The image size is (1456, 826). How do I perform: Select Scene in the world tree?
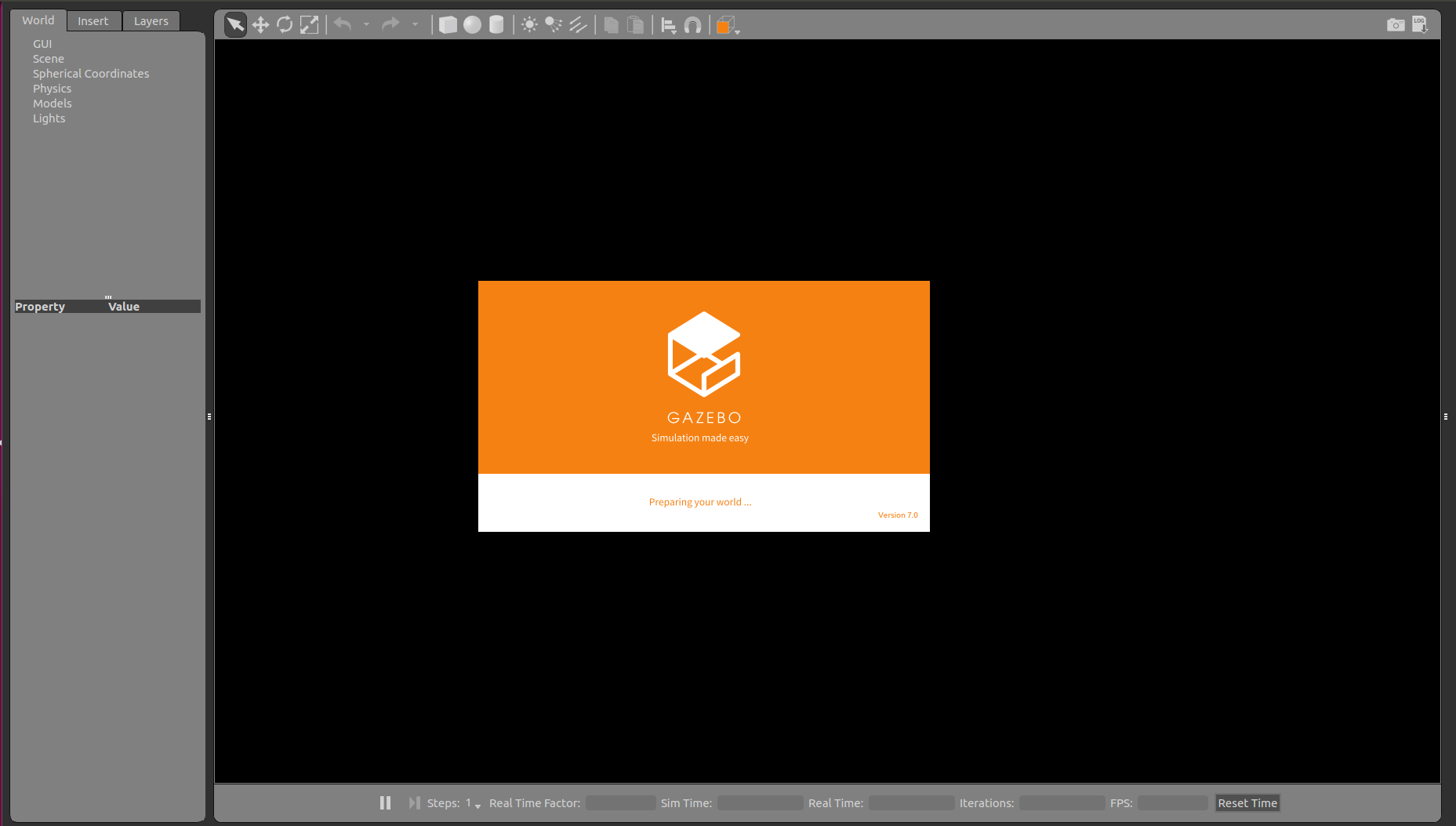[49, 59]
